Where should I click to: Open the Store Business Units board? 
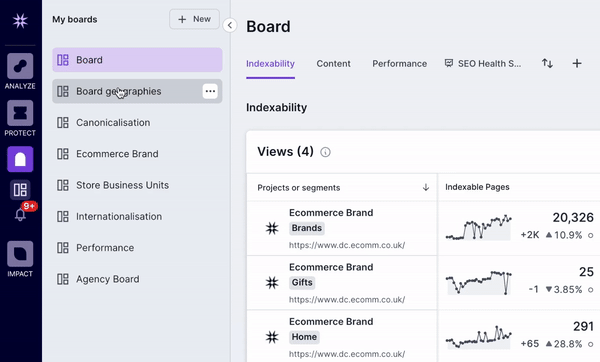point(137,185)
